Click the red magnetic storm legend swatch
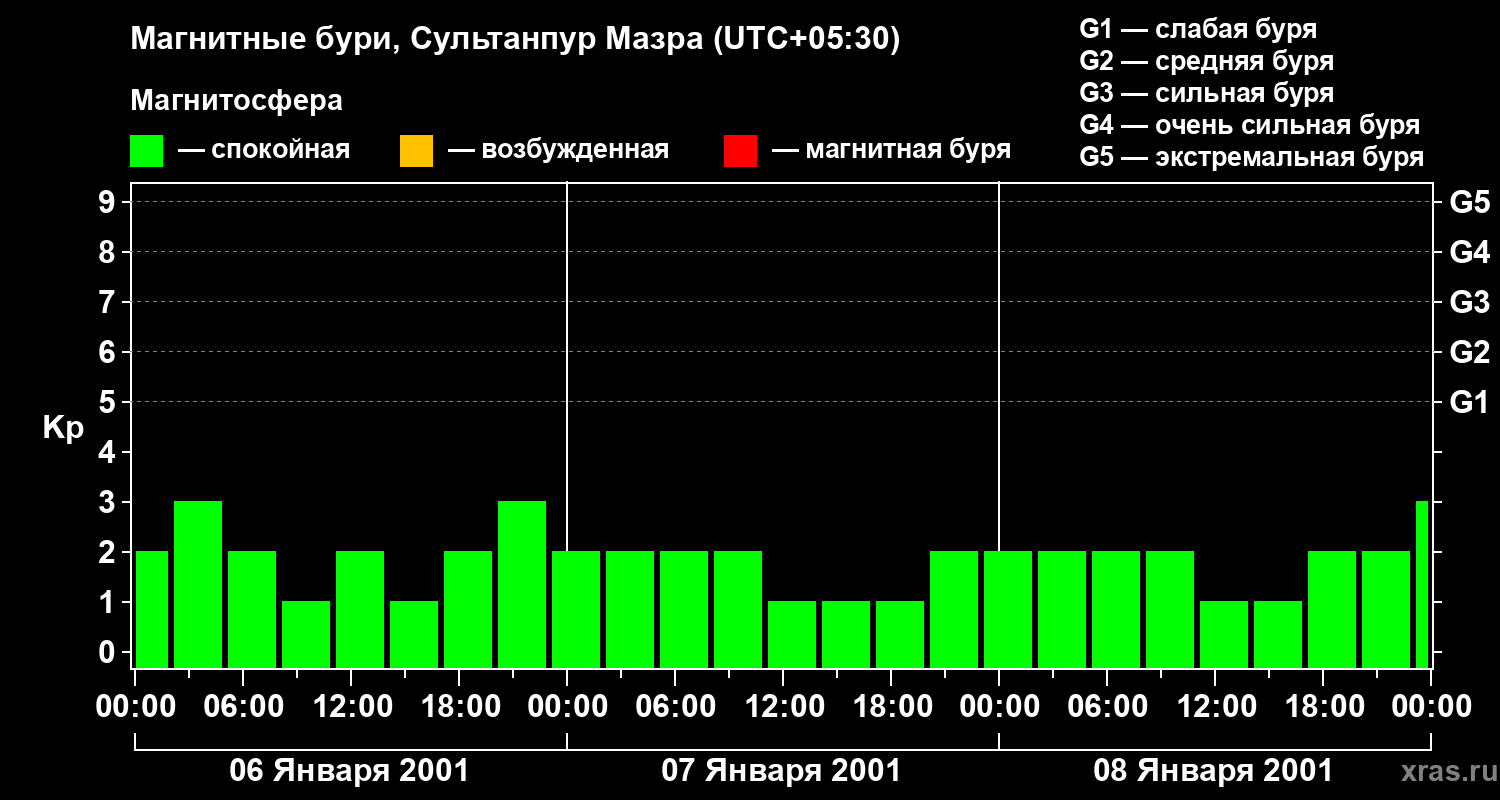 pos(740,151)
